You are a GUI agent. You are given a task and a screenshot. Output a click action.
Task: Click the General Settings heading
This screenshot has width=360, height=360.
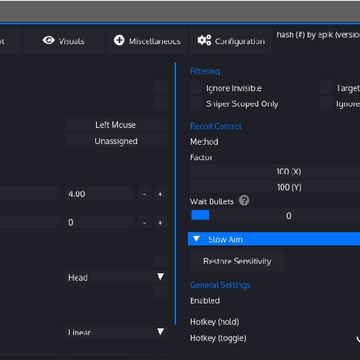[220, 285]
